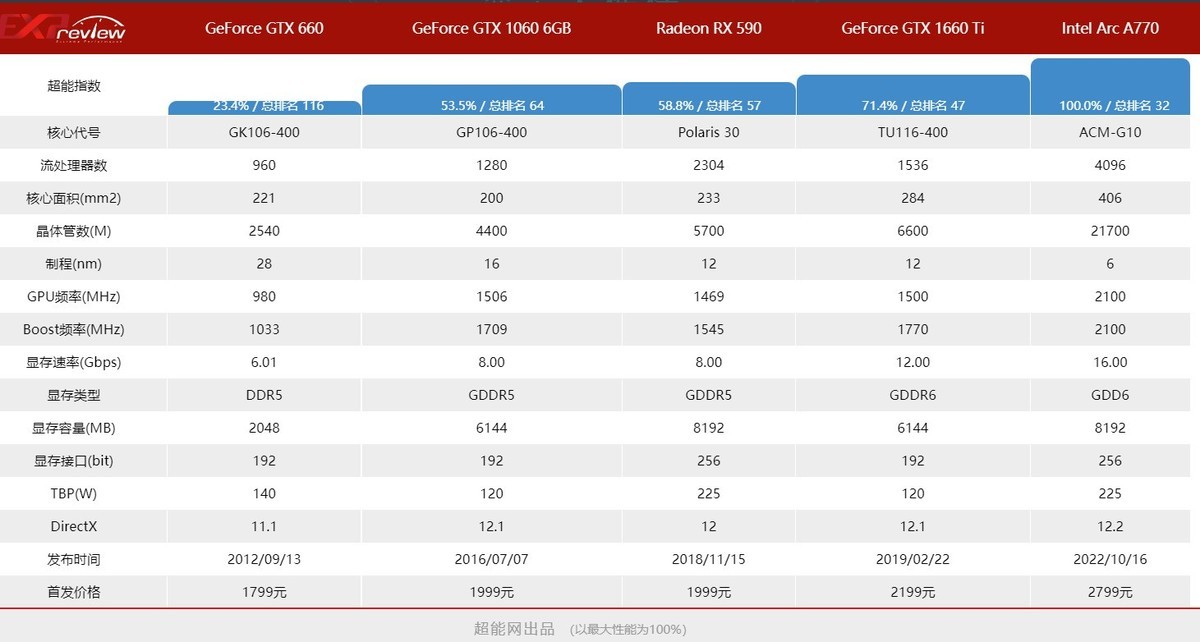
Task: Click the GDD6 memory type cell
Action: pos(1110,395)
